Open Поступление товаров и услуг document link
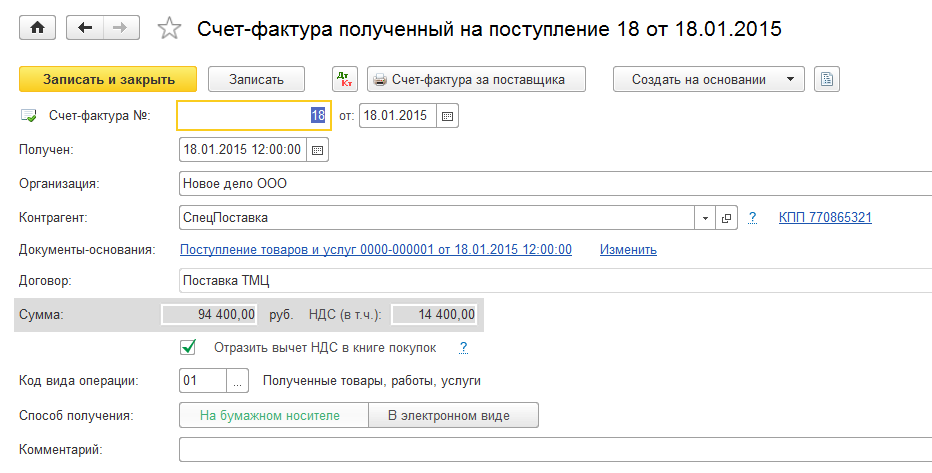The image size is (932, 473). pyautogui.click(x=375, y=250)
